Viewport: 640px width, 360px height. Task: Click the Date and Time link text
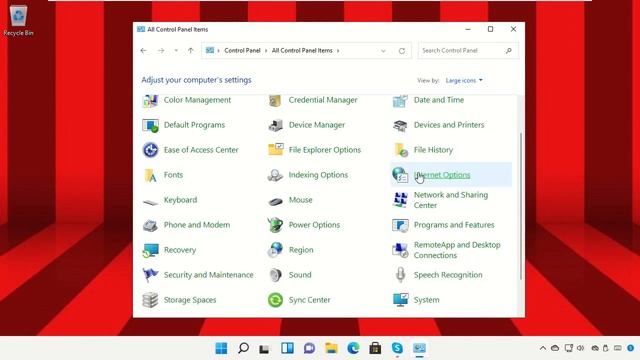click(439, 100)
